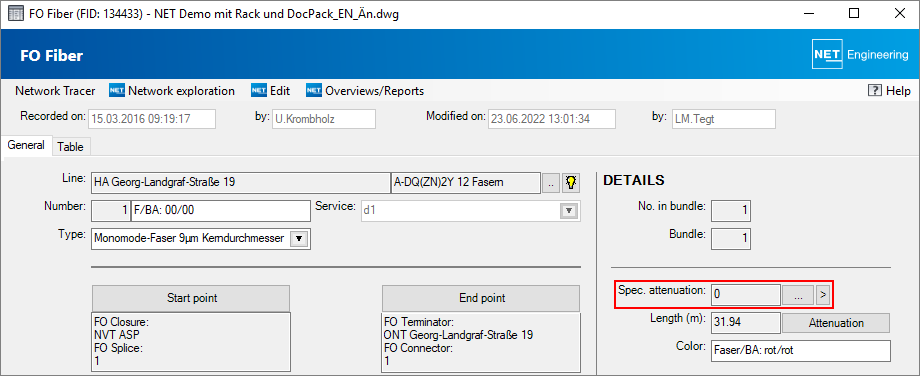Click the '..' button beside the Line field
Image resolution: width=920 pixels, height=376 pixels.
[x=550, y=183]
